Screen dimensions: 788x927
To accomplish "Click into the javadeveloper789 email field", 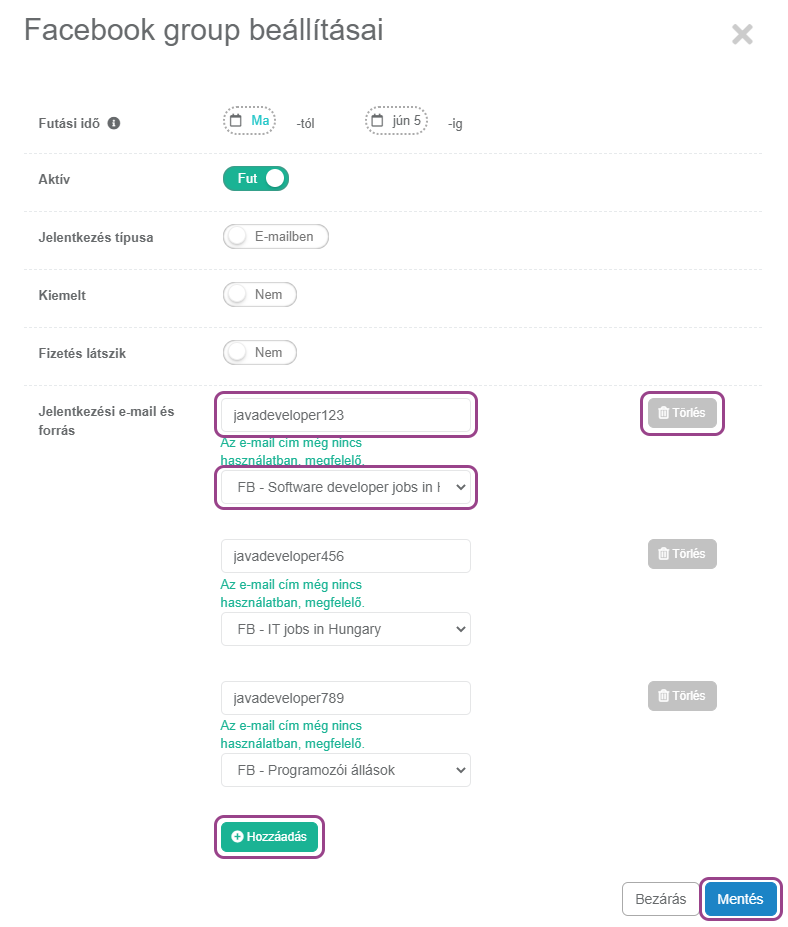I will pyautogui.click(x=345, y=698).
